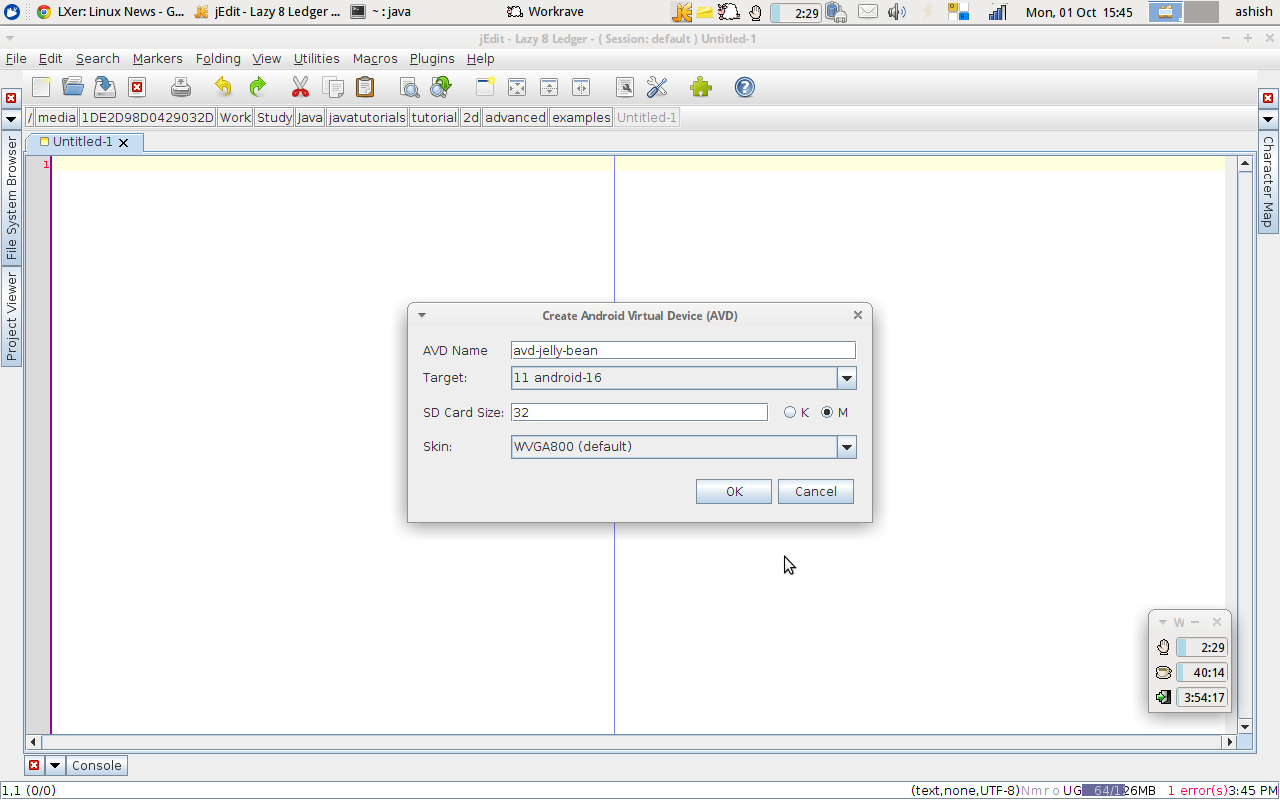Open the Skin dropdown showing WVGA800 default
Image resolution: width=1280 pixels, height=800 pixels.
(x=846, y=447)
